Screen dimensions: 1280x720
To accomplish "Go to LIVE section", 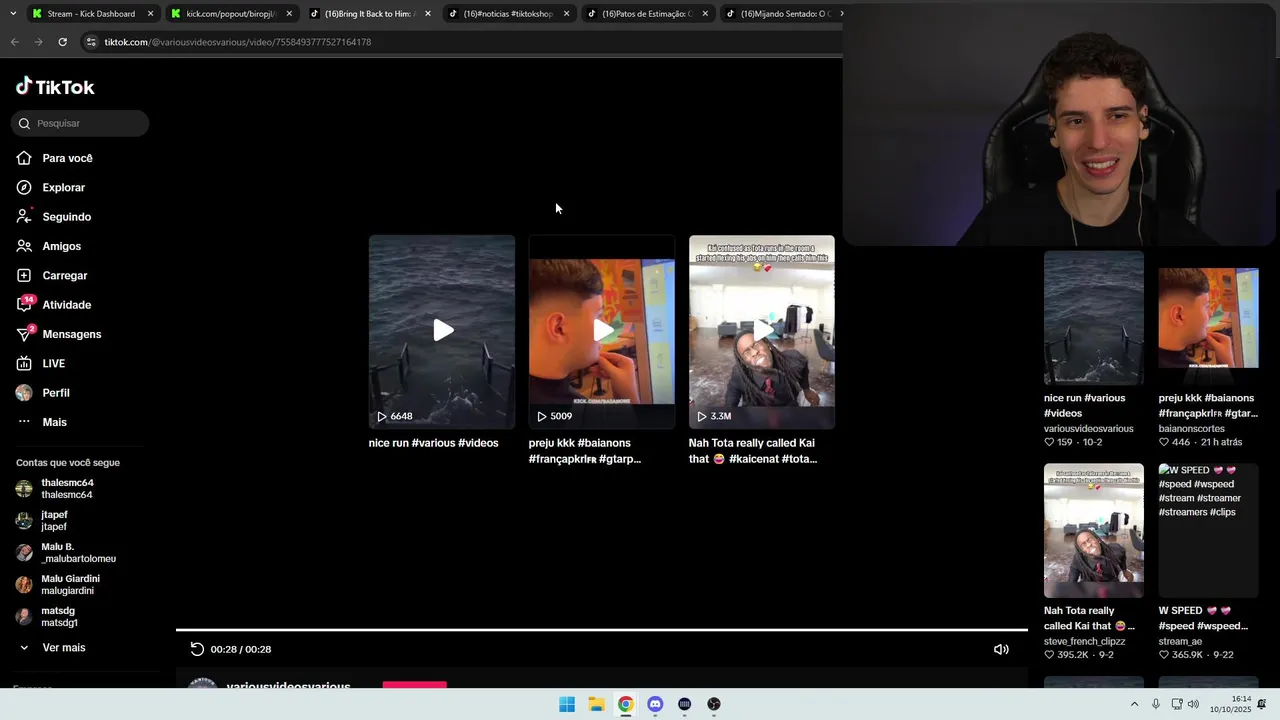I will [x=53, y=363].
